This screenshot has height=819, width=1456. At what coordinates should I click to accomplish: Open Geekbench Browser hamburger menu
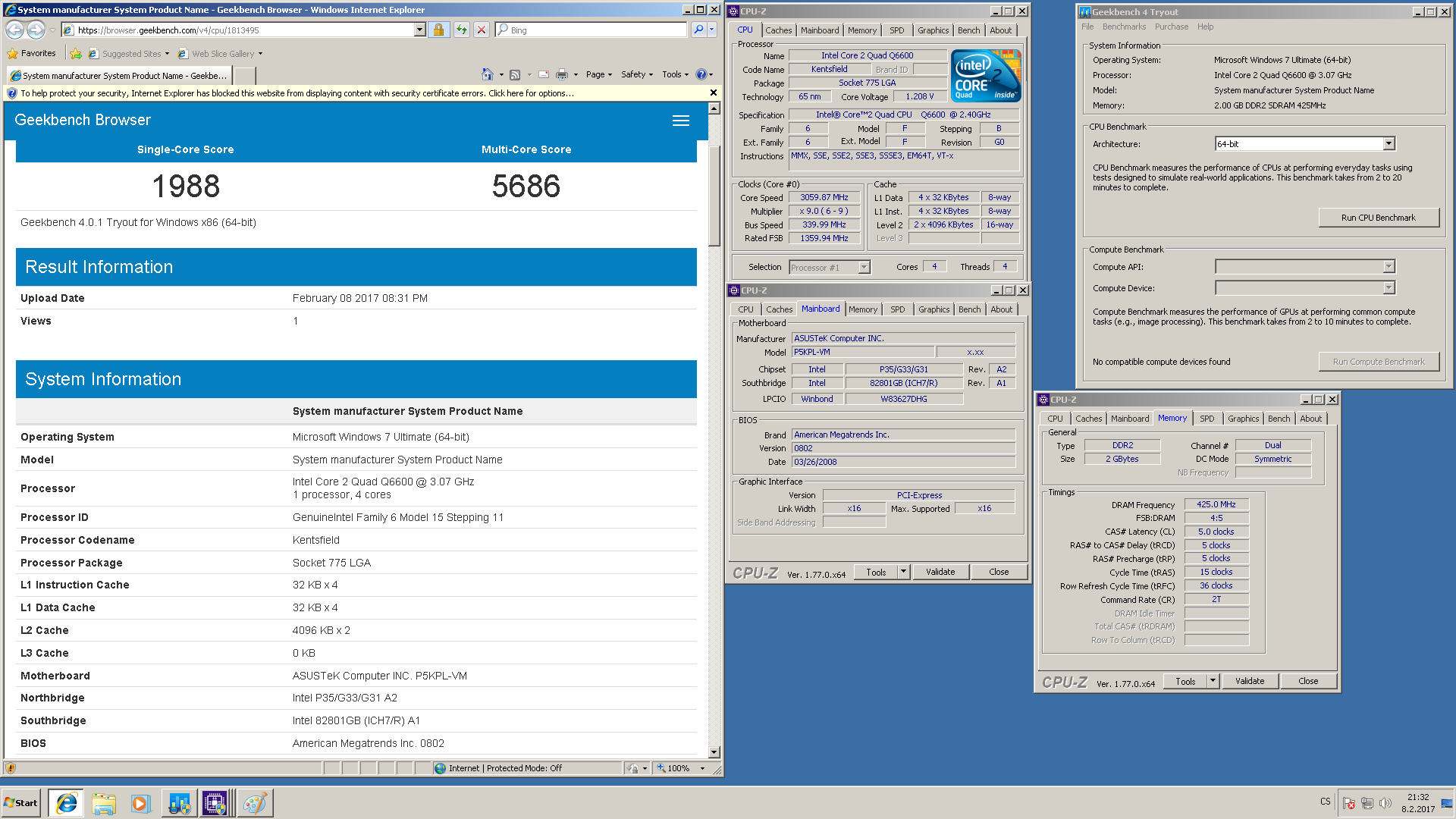[x=681, y=121]
